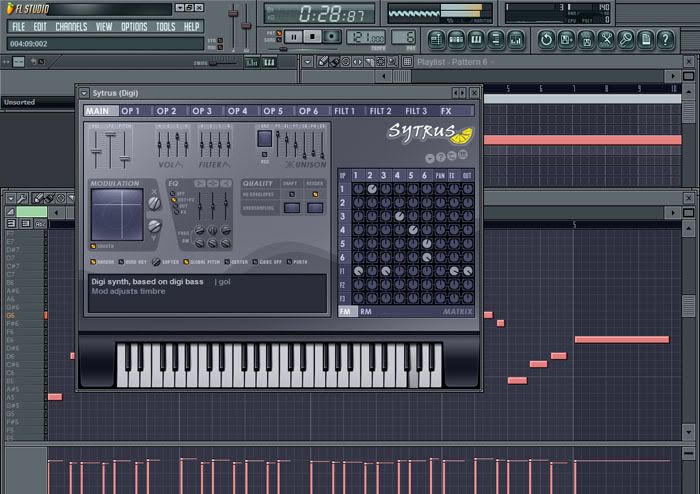The image size is (700, 494).
Task: Click the save-new-version floppy icon
Action: tap(566, 40)
